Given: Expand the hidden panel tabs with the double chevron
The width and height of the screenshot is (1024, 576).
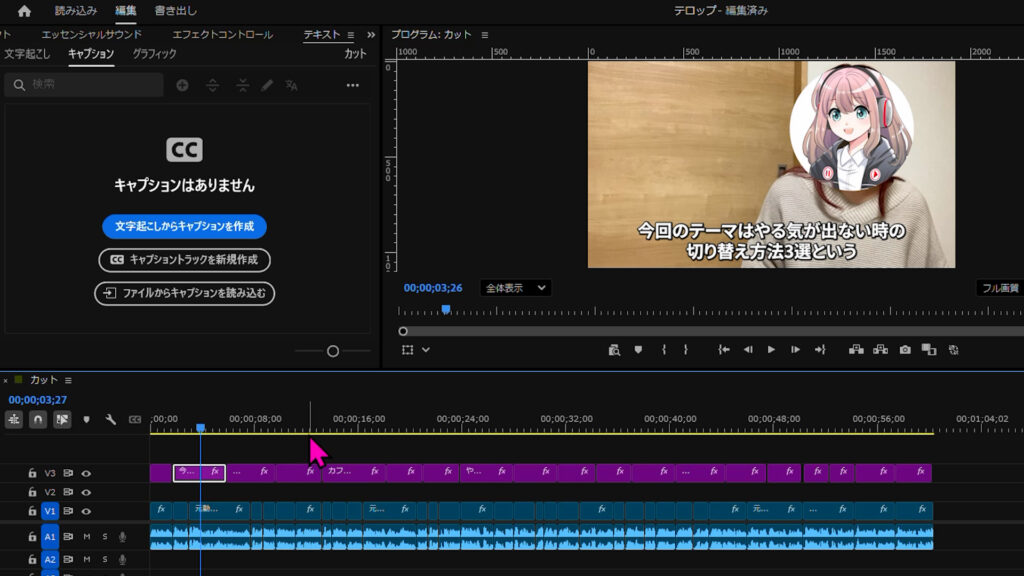Looking at the screenshot, I should click(x=371, y=35).
